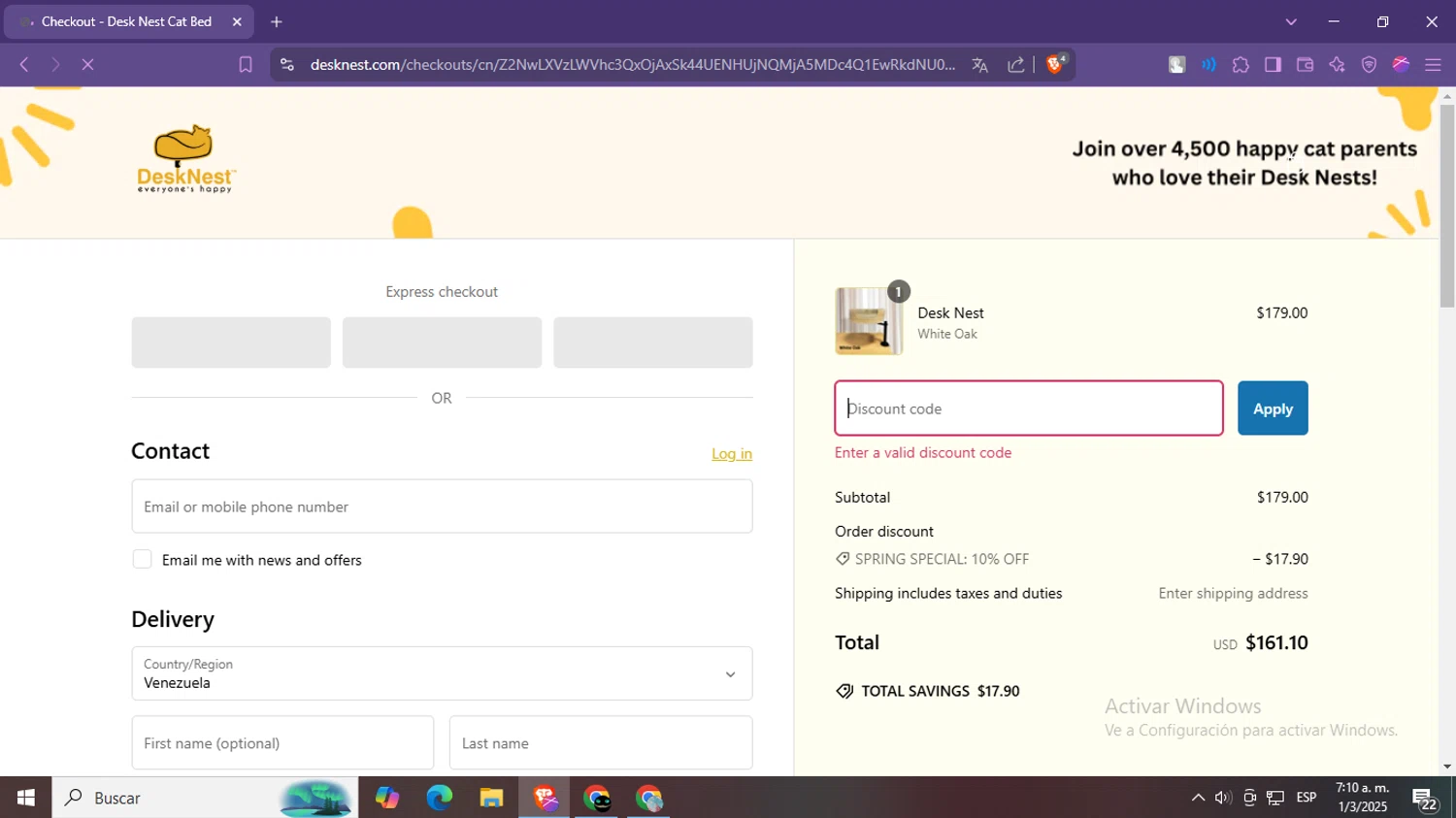Click the Last name field
This screenshot has width=1456, height=818.
601,743
